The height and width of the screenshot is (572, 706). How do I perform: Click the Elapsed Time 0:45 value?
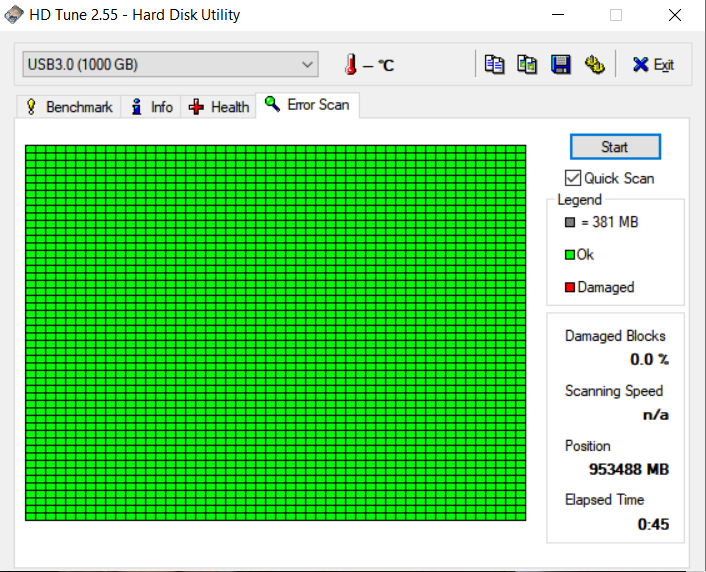coord(653,524)
